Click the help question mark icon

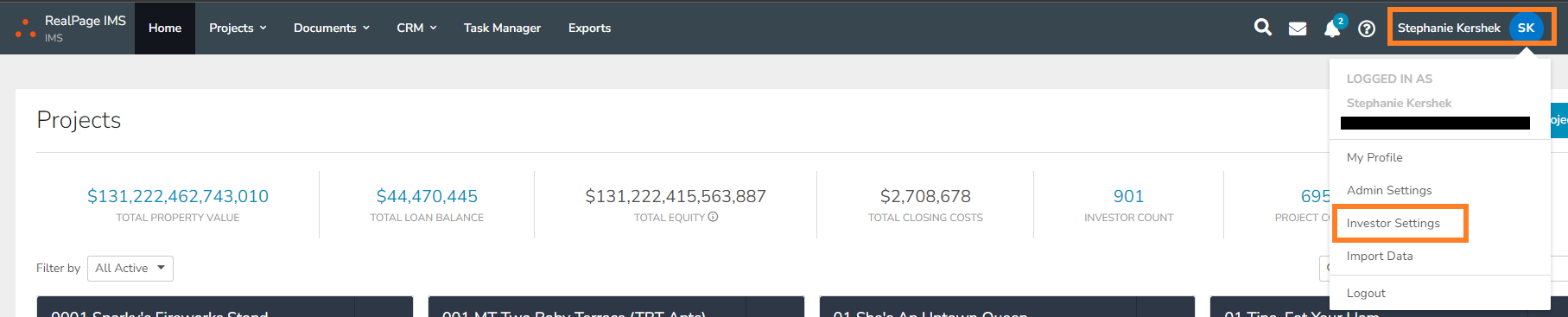point(1367,29)
